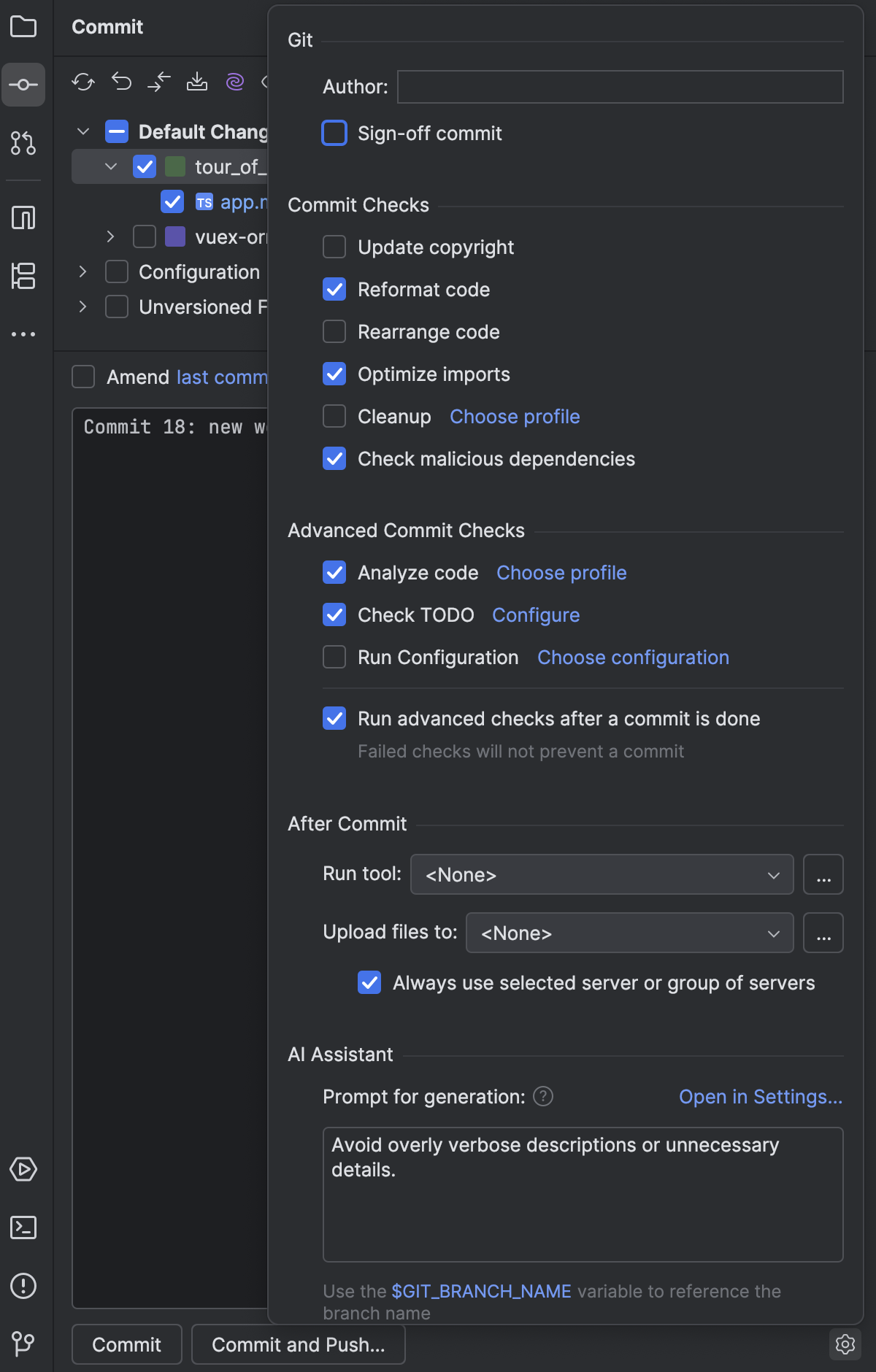Select the app.n file row

click(170, 201)
